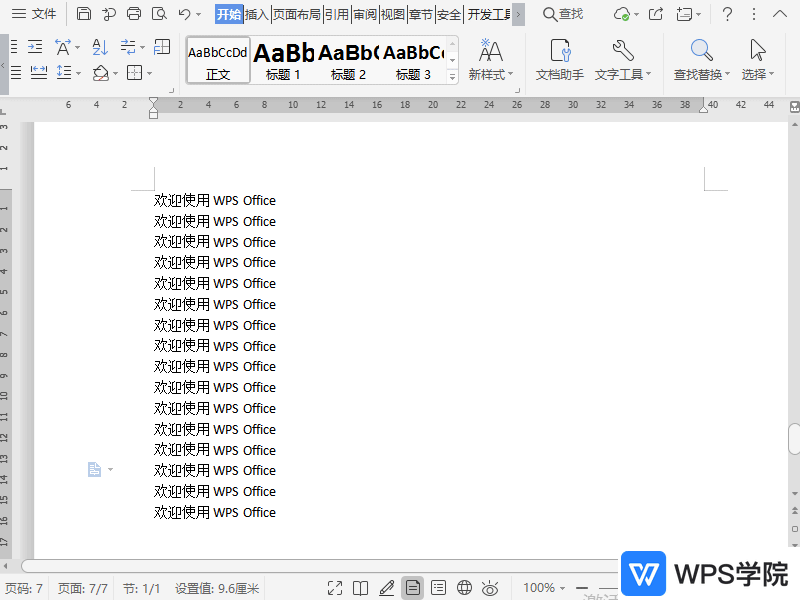Click the sort A-Z icon
Screen dimensions: 800x600
(100, 47)
